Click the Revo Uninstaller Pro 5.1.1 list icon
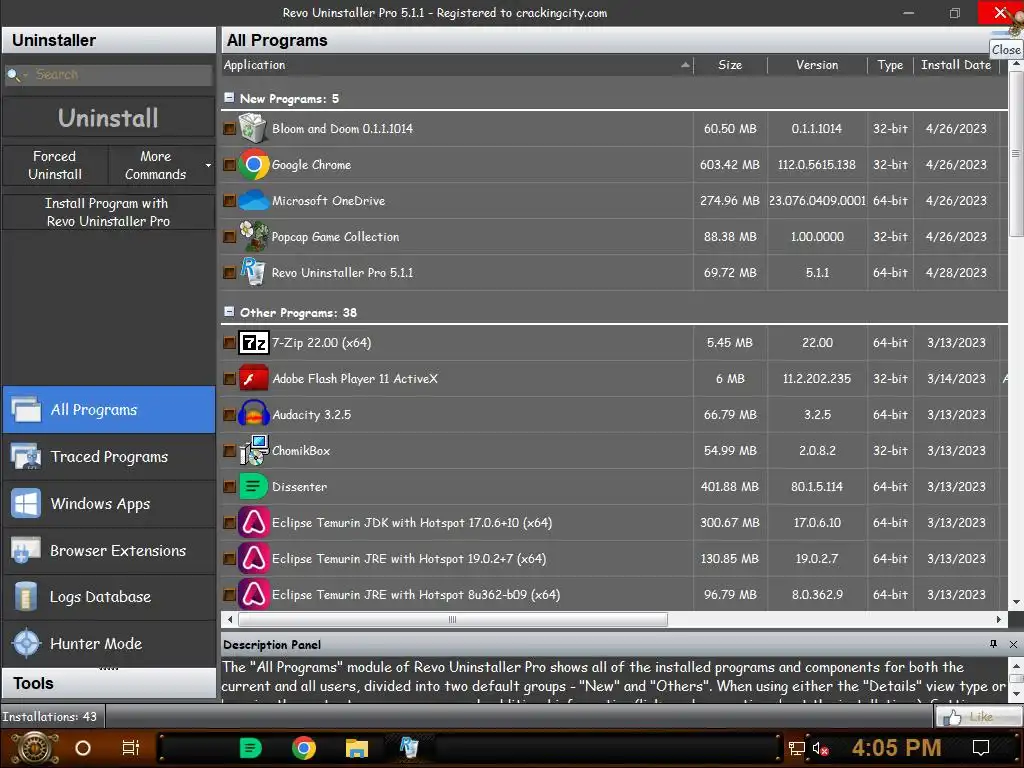Image resolution: width=1024 pixels, height=768 pixels. [253, 272]
